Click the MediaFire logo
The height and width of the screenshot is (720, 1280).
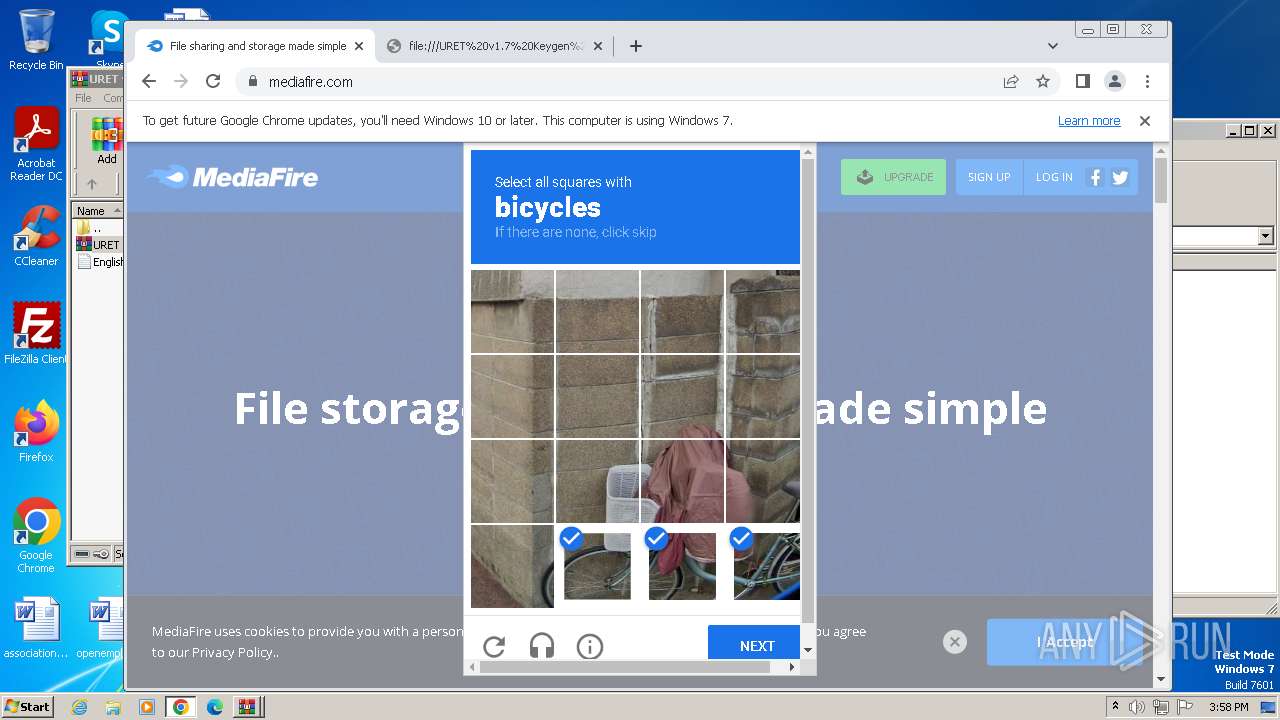click(x=232, y=177)
